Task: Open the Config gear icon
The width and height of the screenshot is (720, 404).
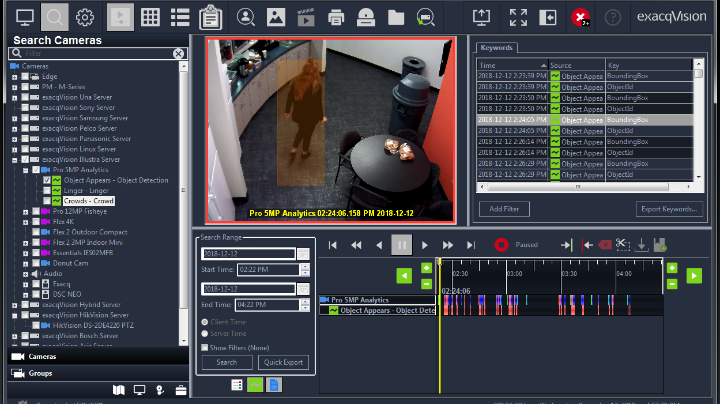Action: point(85,17)
